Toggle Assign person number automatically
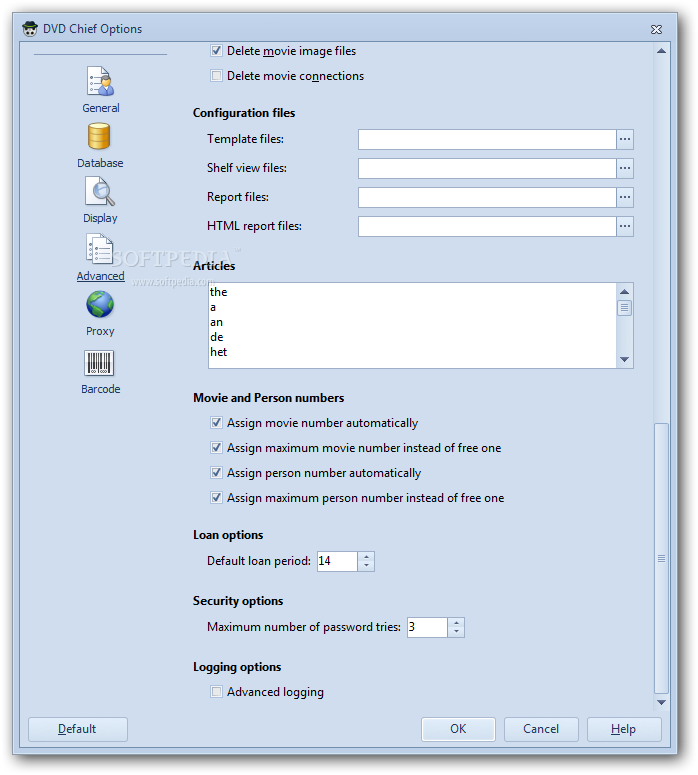698x775 pixels. [x=216, y=473]
